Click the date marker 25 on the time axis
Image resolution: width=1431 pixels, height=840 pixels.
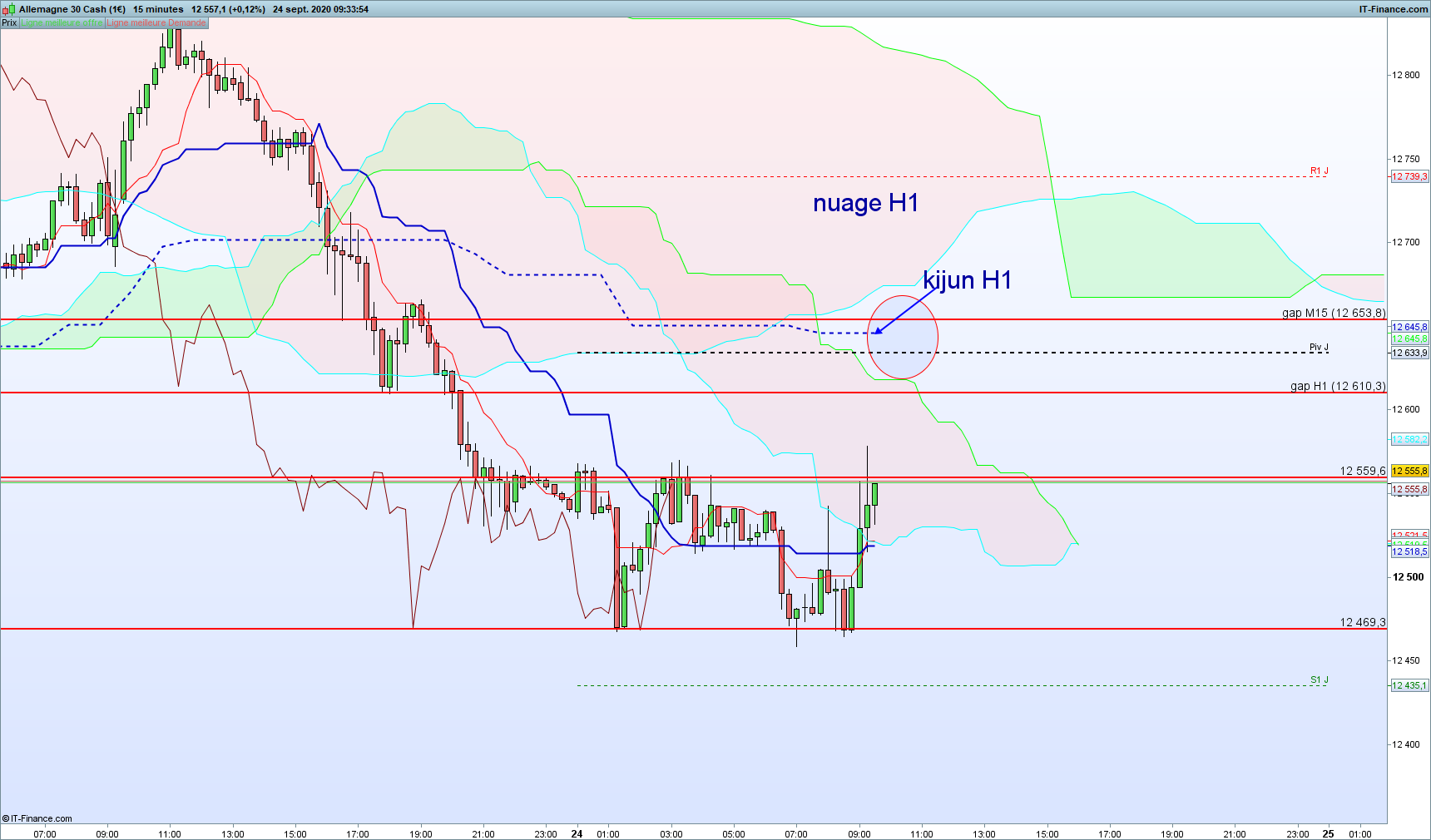[x=1329, y=833]
